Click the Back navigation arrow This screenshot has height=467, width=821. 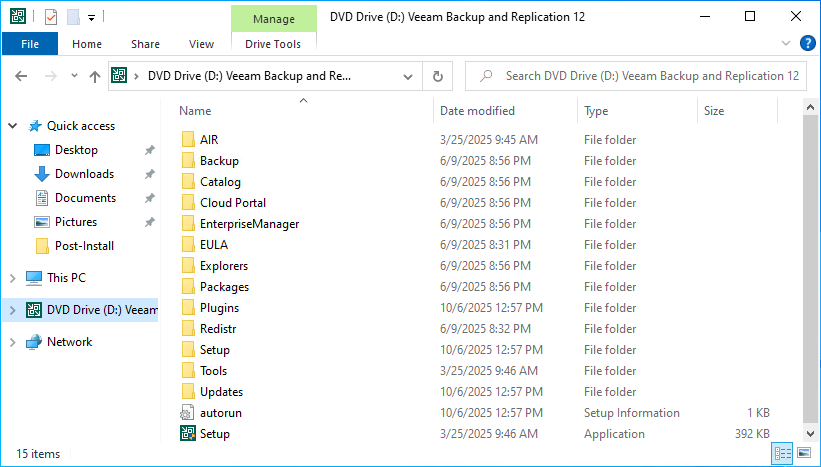point(22,76)
